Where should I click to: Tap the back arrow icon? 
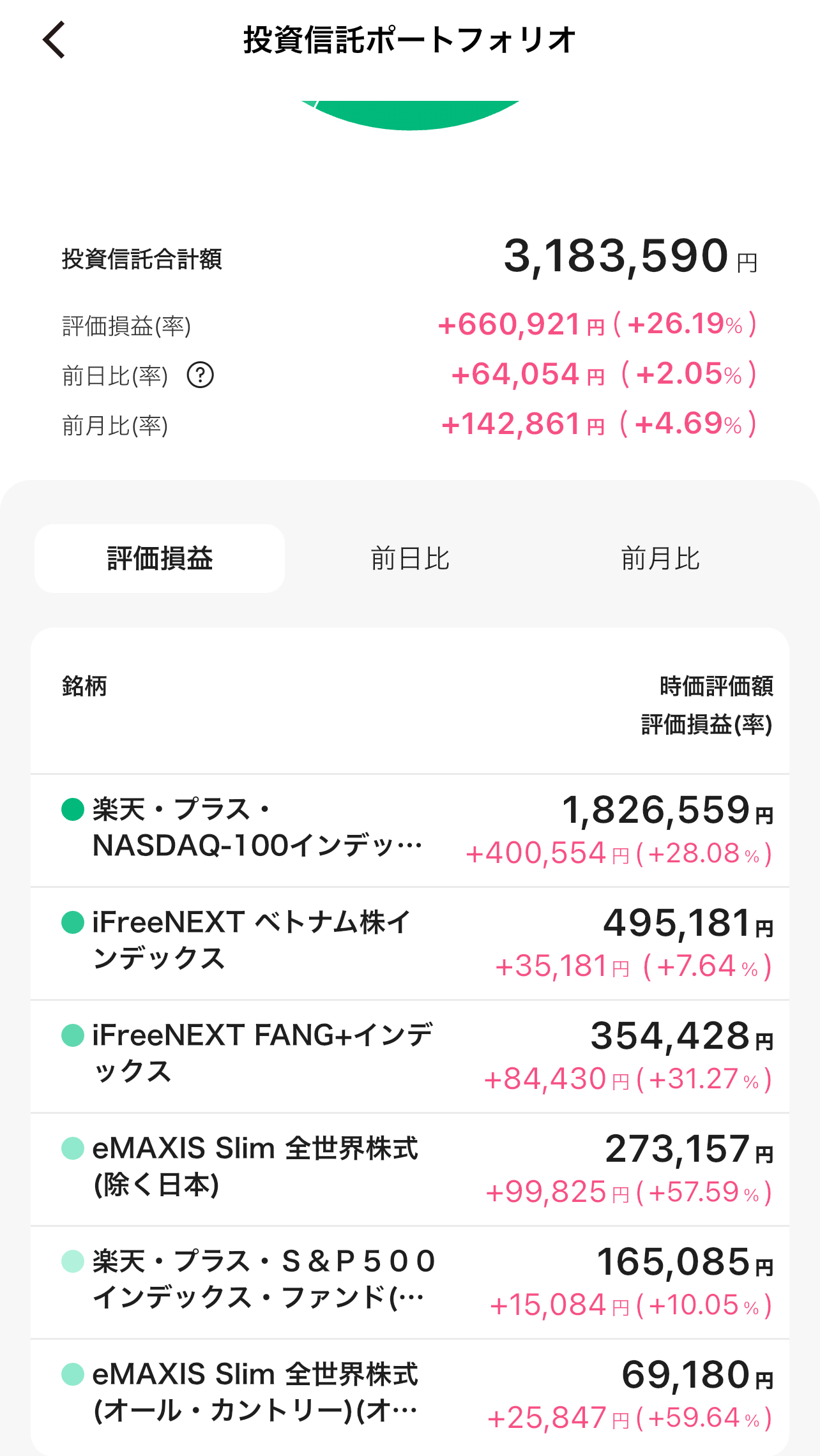tap(54, 40)
